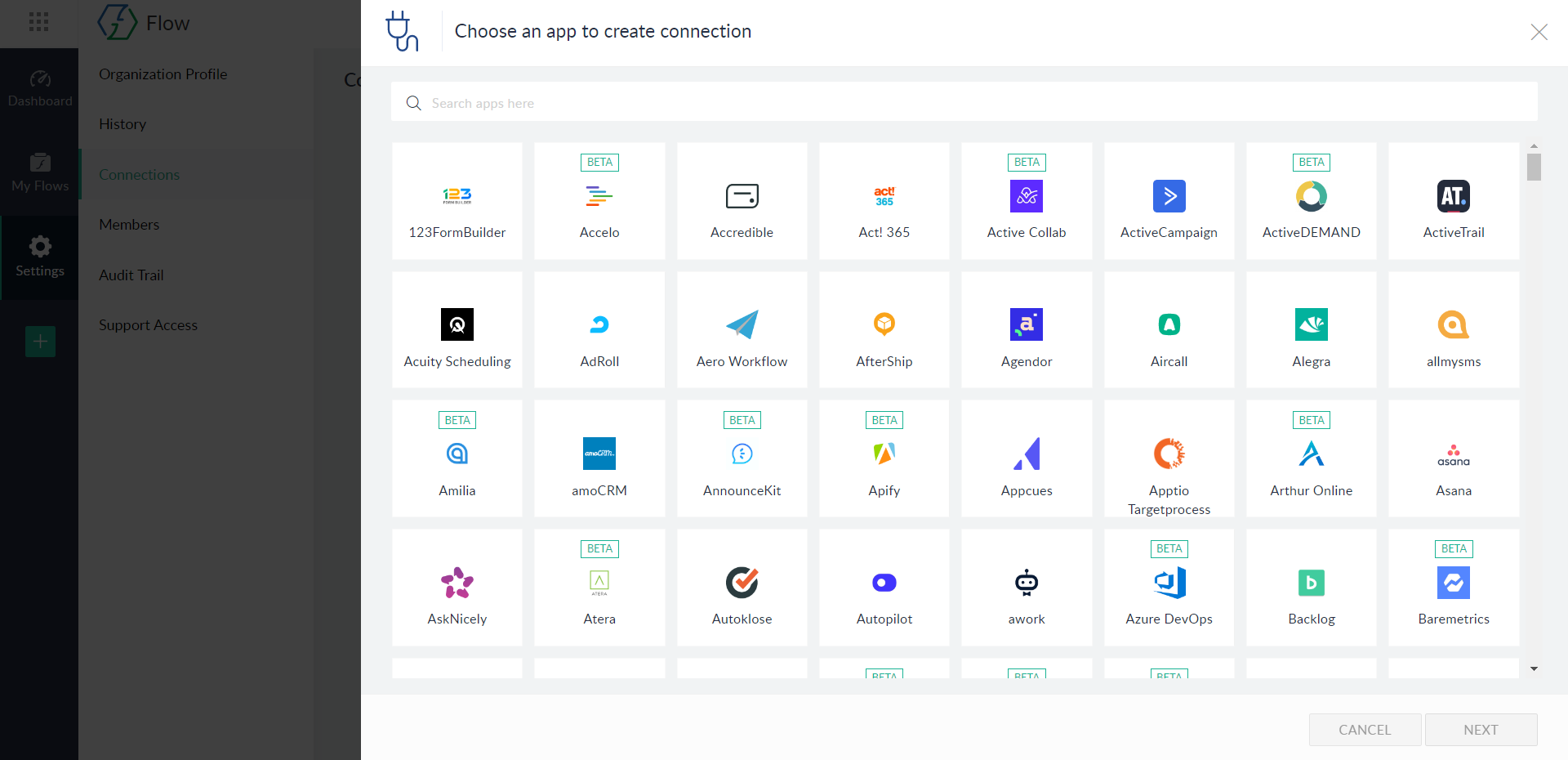Open My Flows in sidebar
The image size is (1568, 760).
[39, 173]
